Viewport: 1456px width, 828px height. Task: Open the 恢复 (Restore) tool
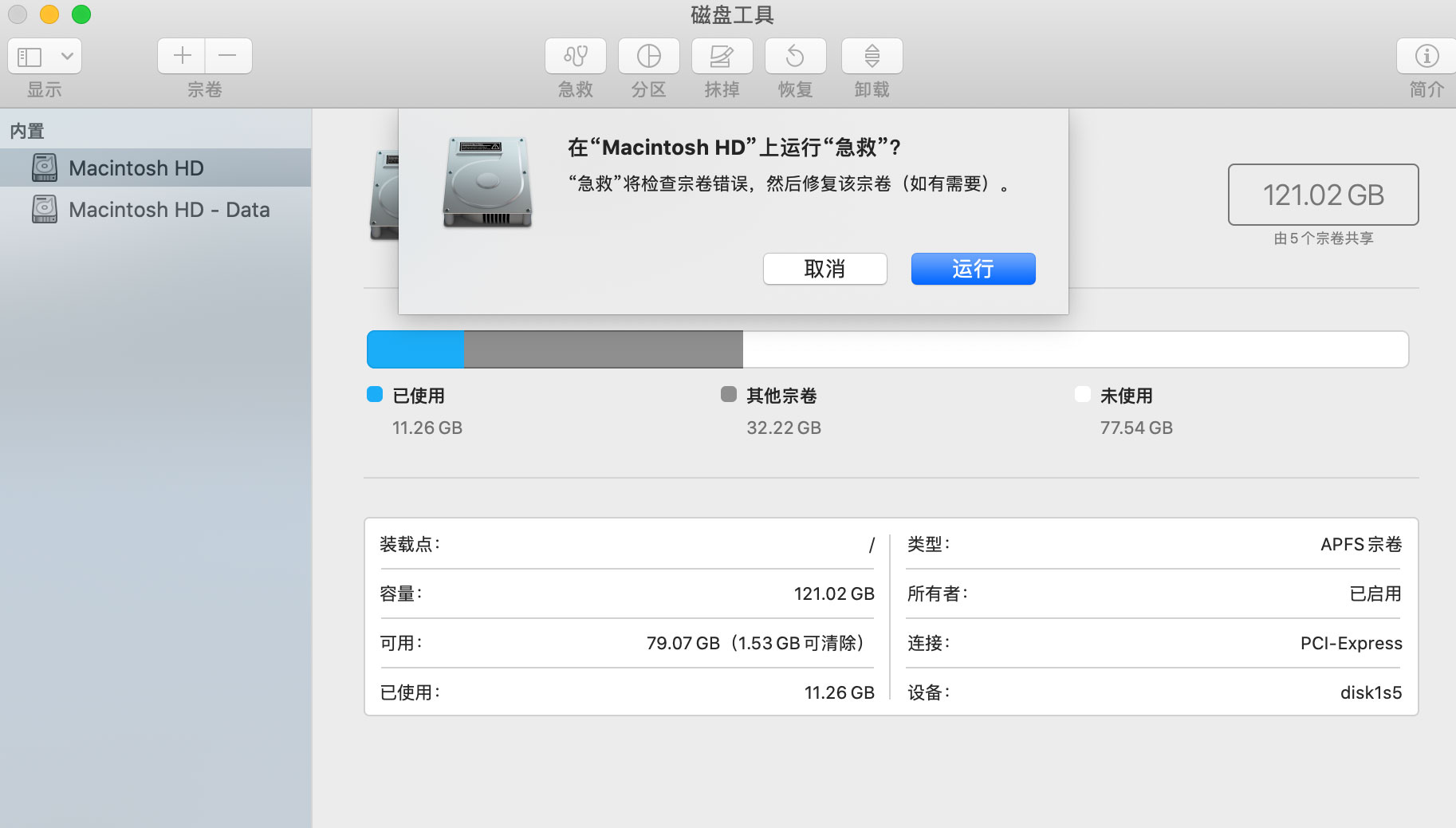[794, 56]
